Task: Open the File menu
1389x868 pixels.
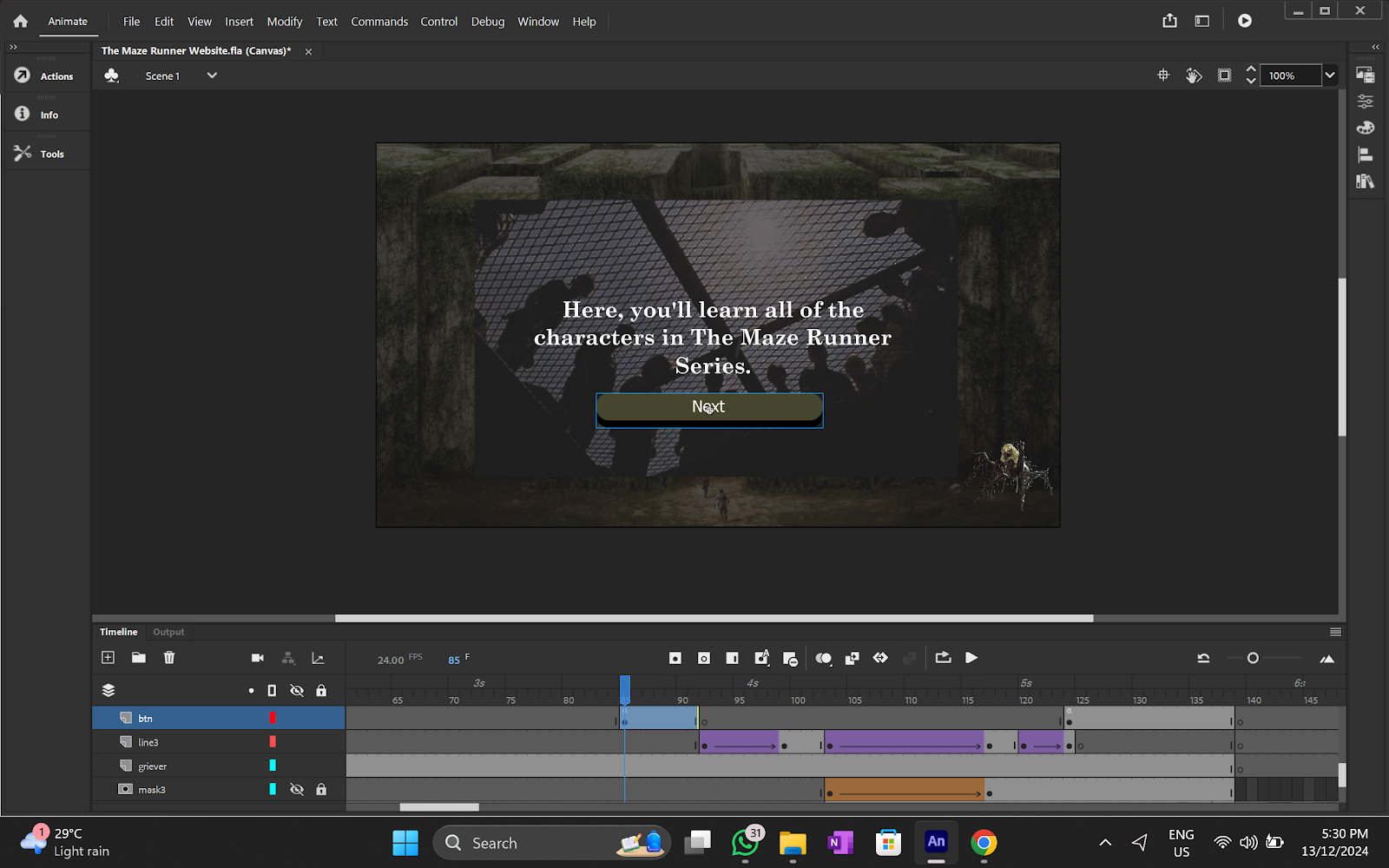Action: (131, 22)
